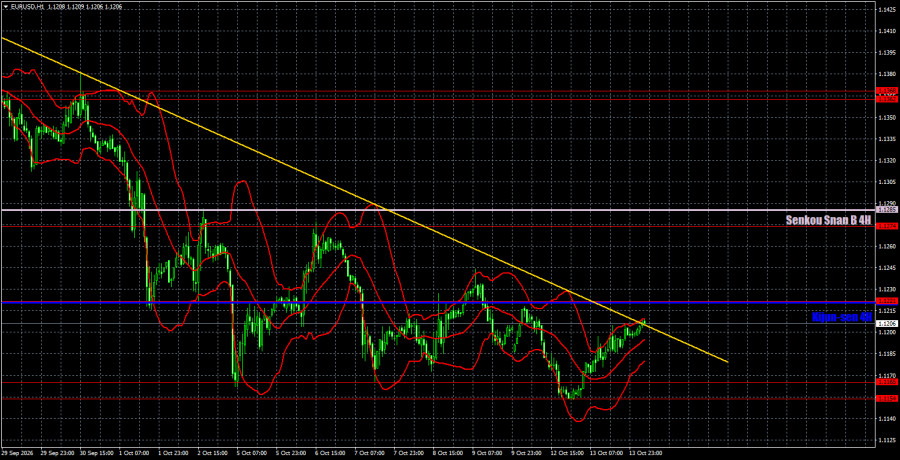Screen dimensions: 900x460
Task: Click the 9 Oct 23:00 time label
Action: pyautogui.click(x=527, y=453)
